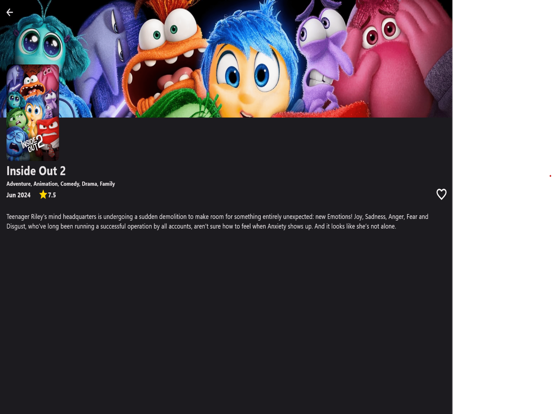Open the Inside Out 2 poster thumbnail
Screen dimensions: 552x414
33,113
